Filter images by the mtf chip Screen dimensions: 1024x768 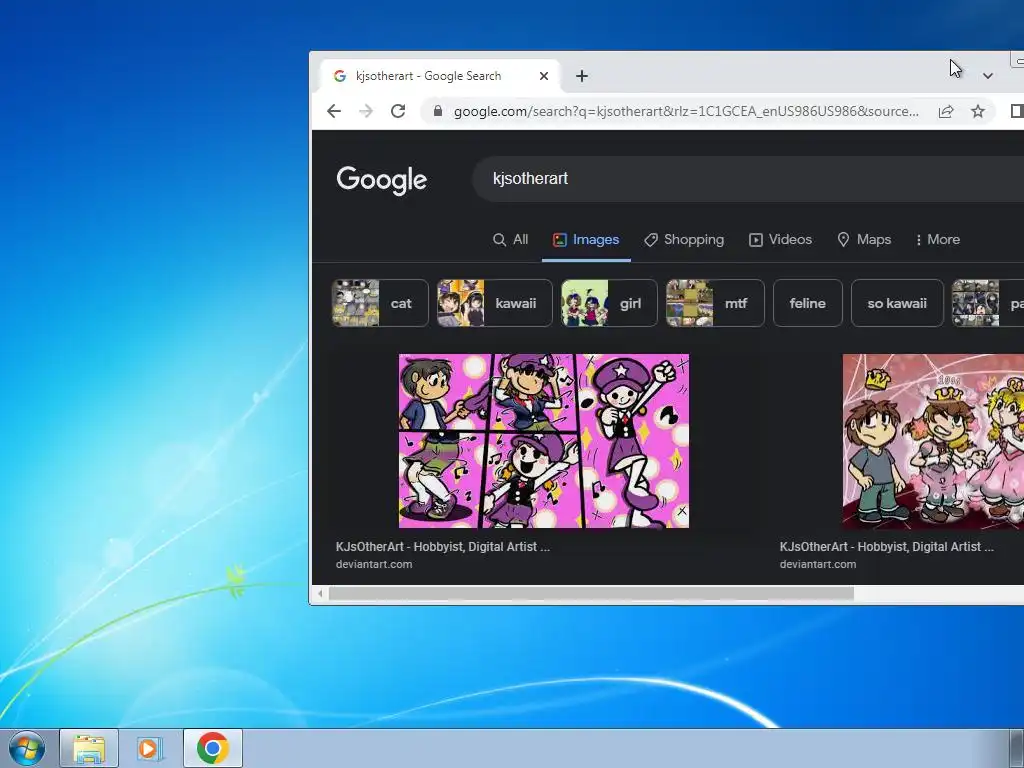point(715,303)
